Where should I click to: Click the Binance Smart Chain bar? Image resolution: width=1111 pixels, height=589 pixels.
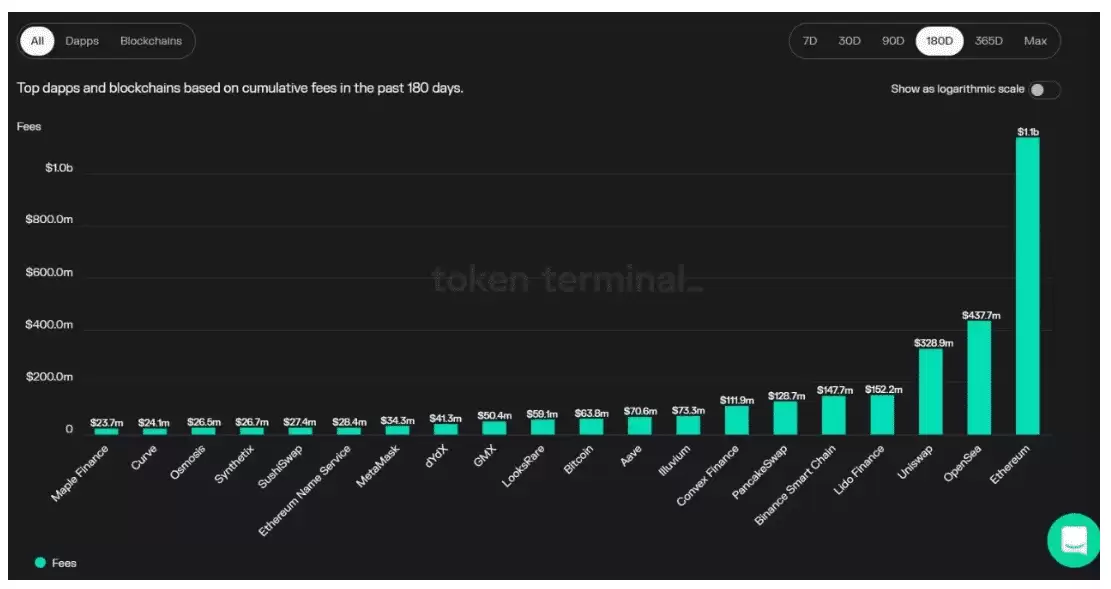click(x=833, y=415)
